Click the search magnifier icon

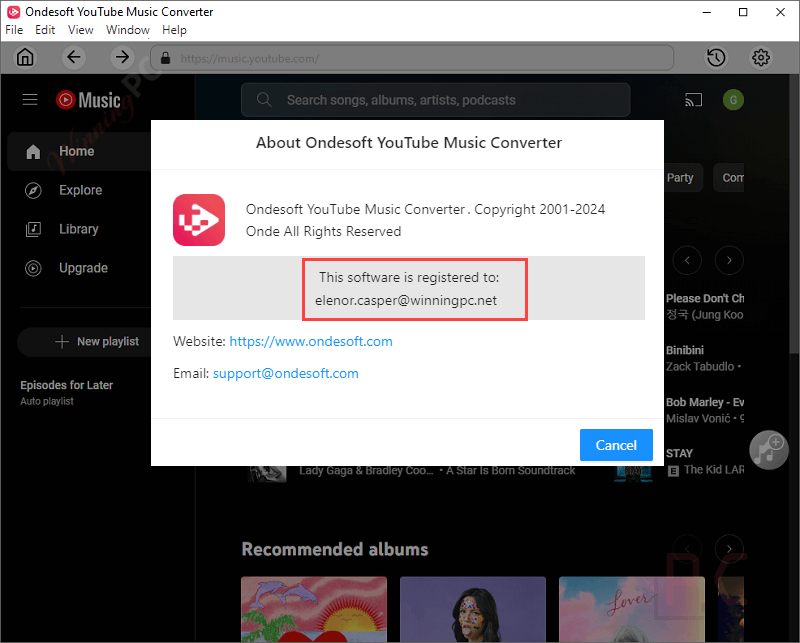click(264, 100)
